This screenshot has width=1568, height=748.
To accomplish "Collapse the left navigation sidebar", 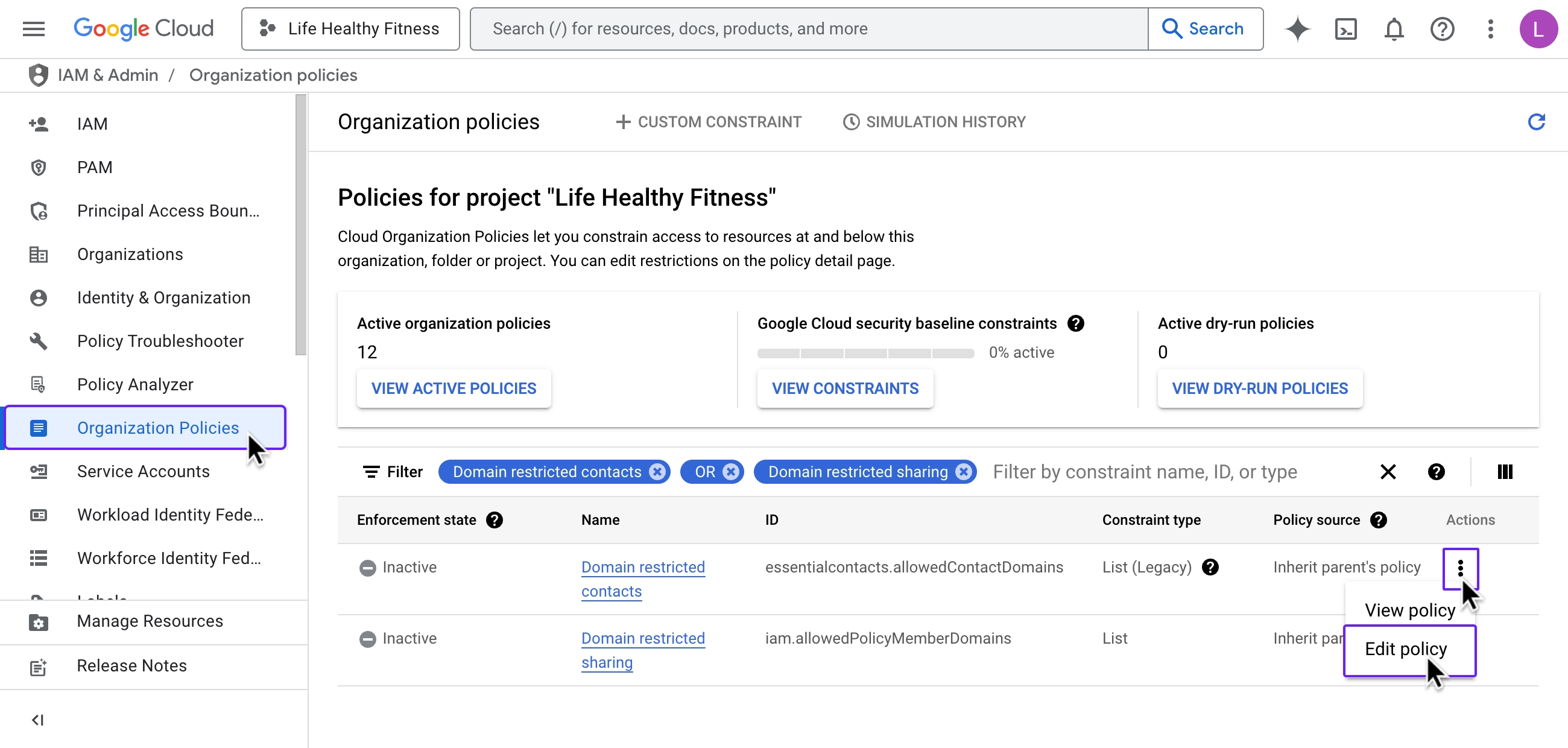I will pos(38,720).
